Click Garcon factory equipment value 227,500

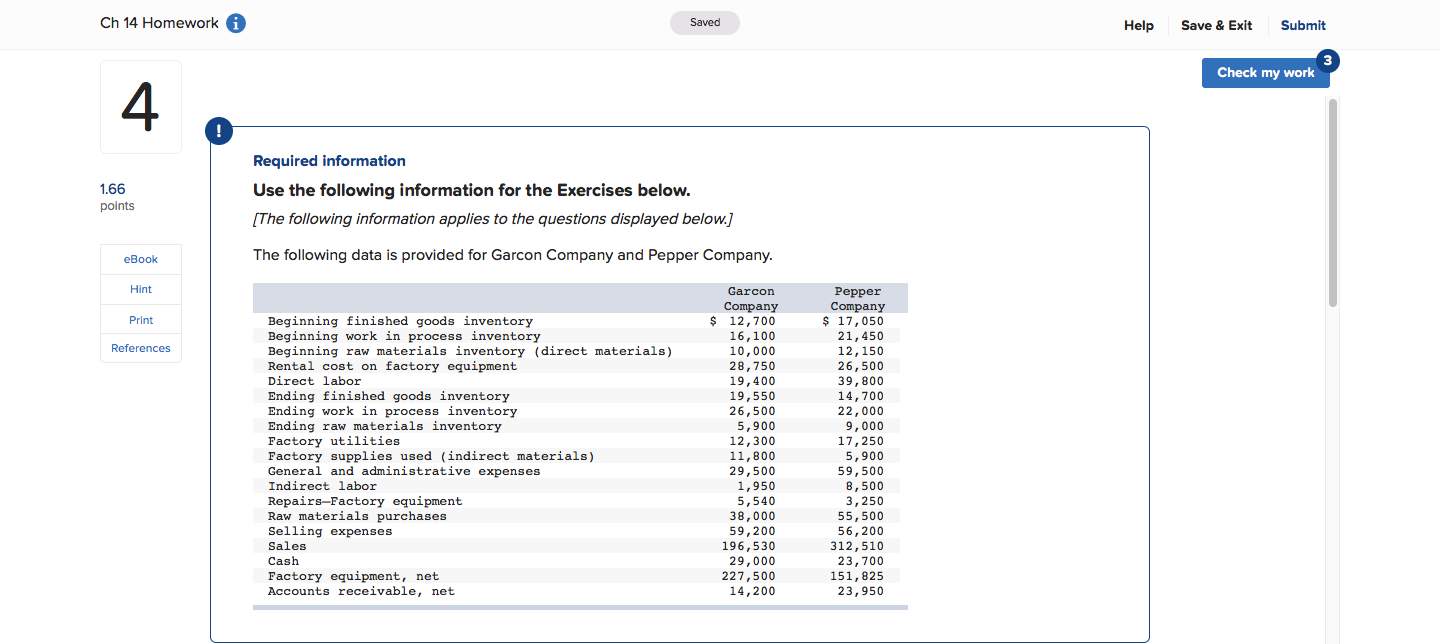pos(748,576)
